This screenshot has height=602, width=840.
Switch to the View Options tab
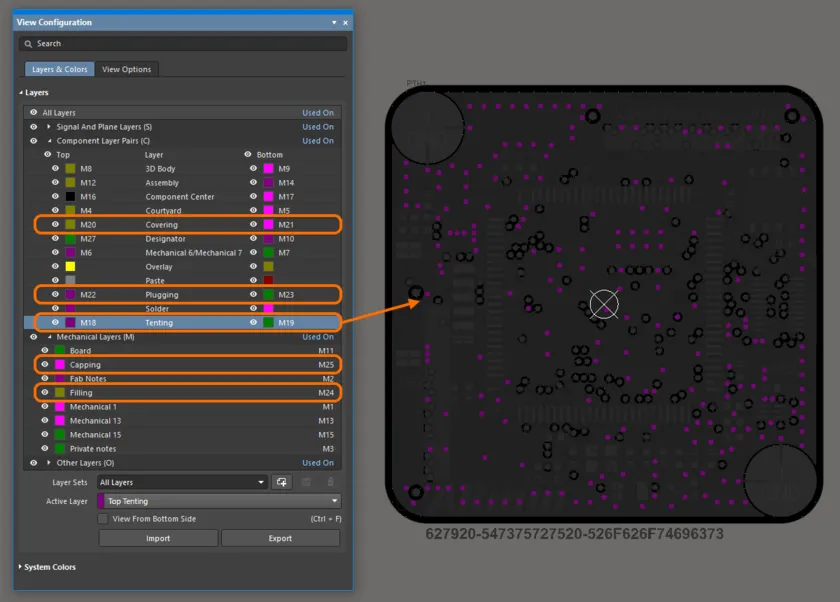coord(125,69)
